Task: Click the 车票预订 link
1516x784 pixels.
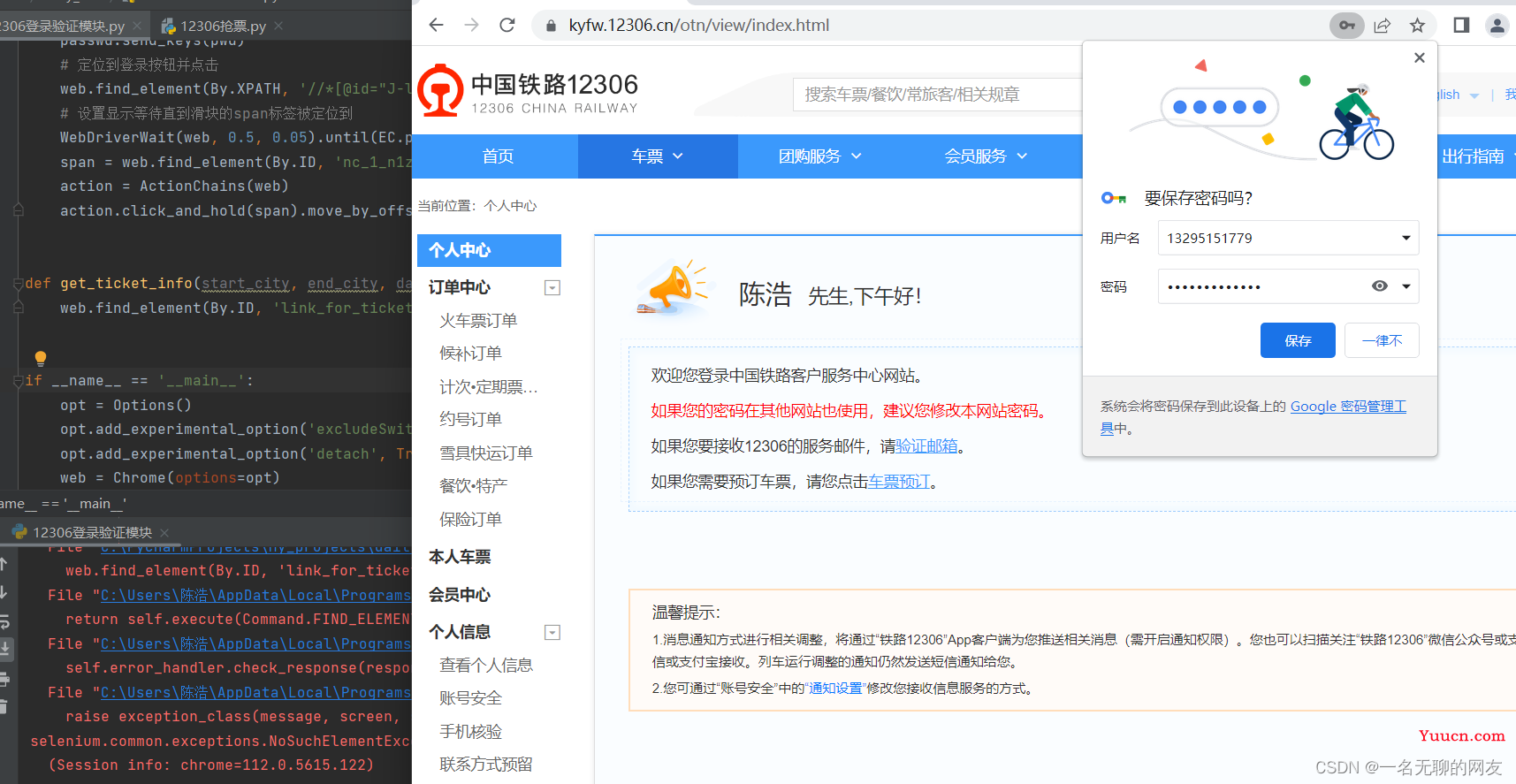Action: click(x=899, y=482)
